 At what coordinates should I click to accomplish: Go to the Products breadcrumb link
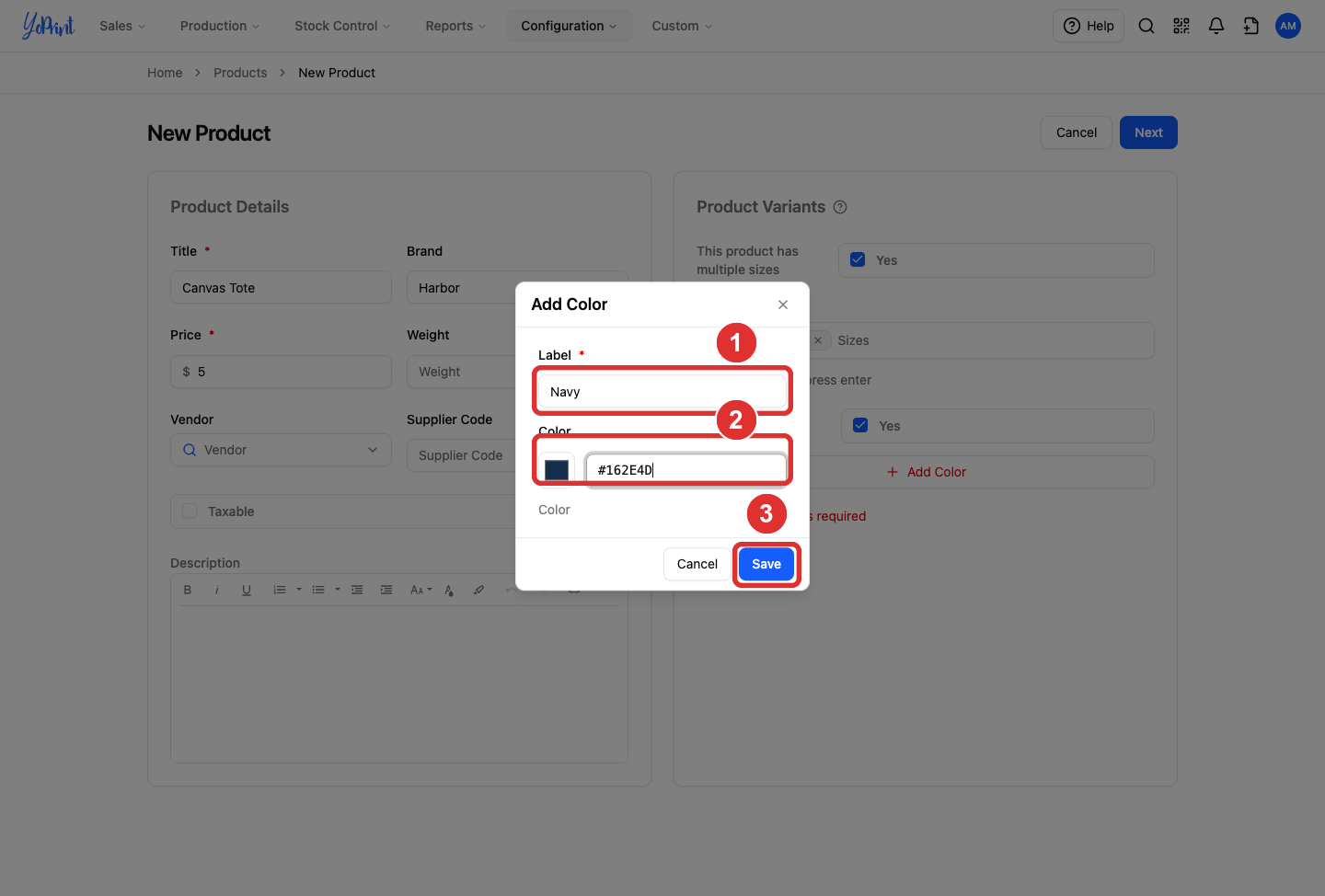pyautogui.click(x=240, y=73)
